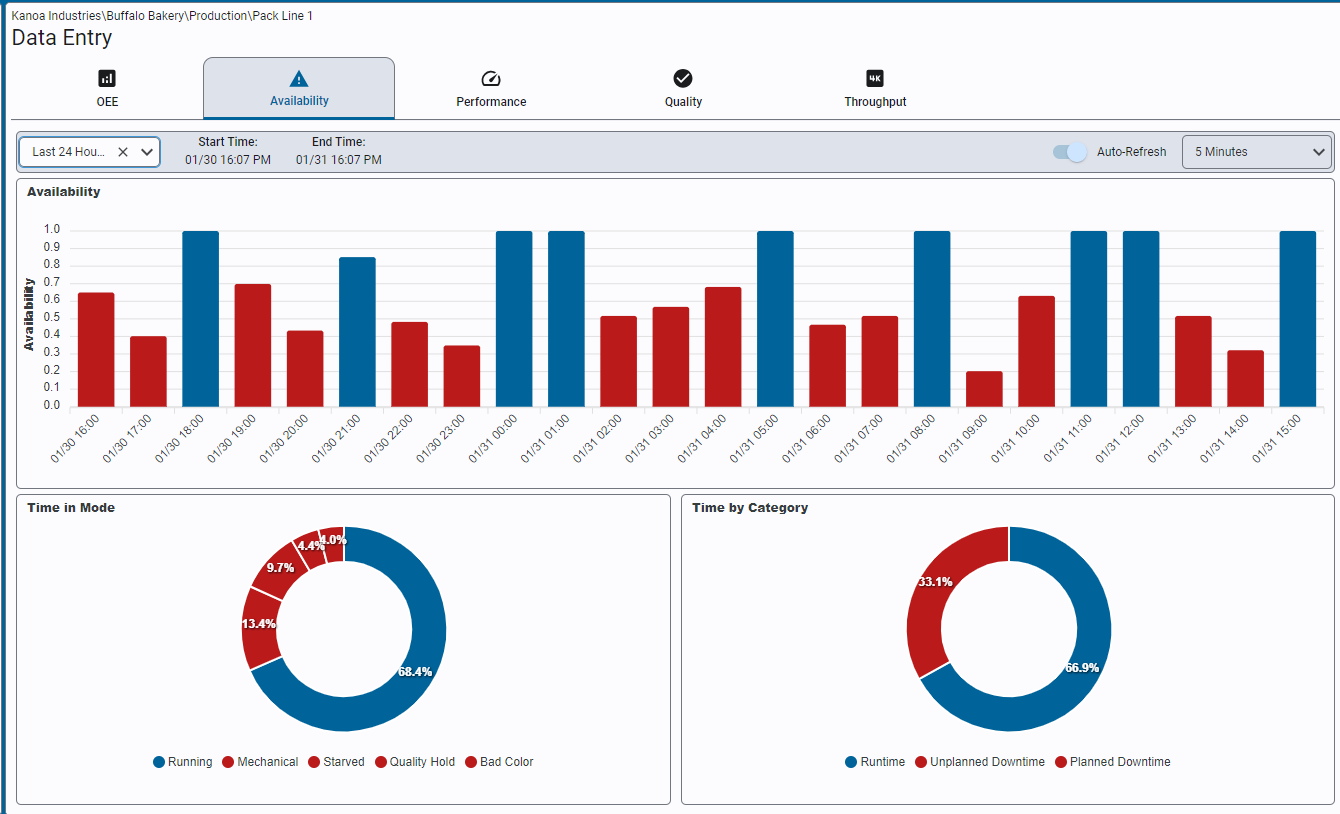Toggle Running series in Time in Mode legend
This screenshot has height=814, width=1340.
(182, 762)
